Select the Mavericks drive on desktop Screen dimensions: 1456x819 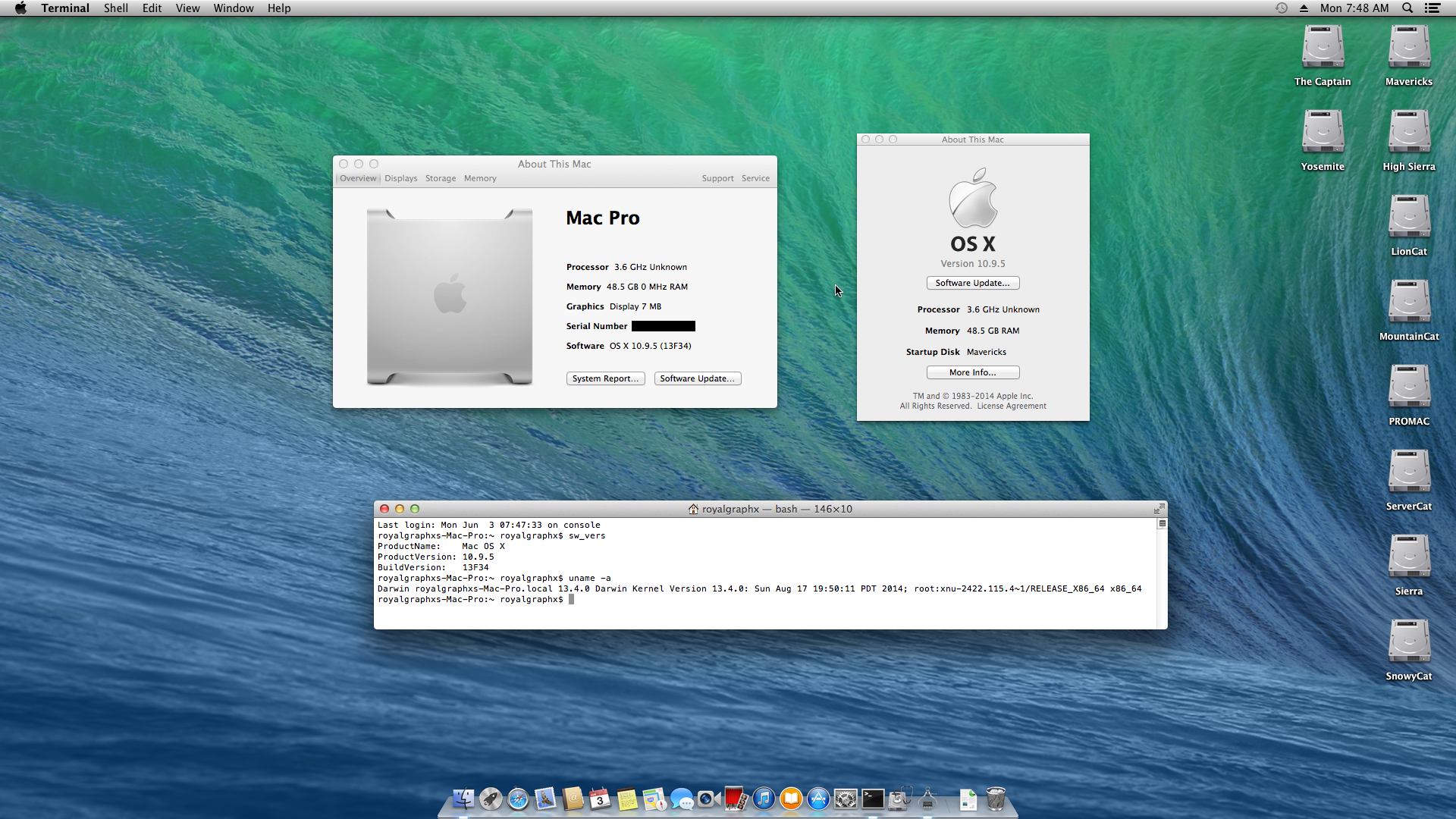click(x=1409, y=47)
